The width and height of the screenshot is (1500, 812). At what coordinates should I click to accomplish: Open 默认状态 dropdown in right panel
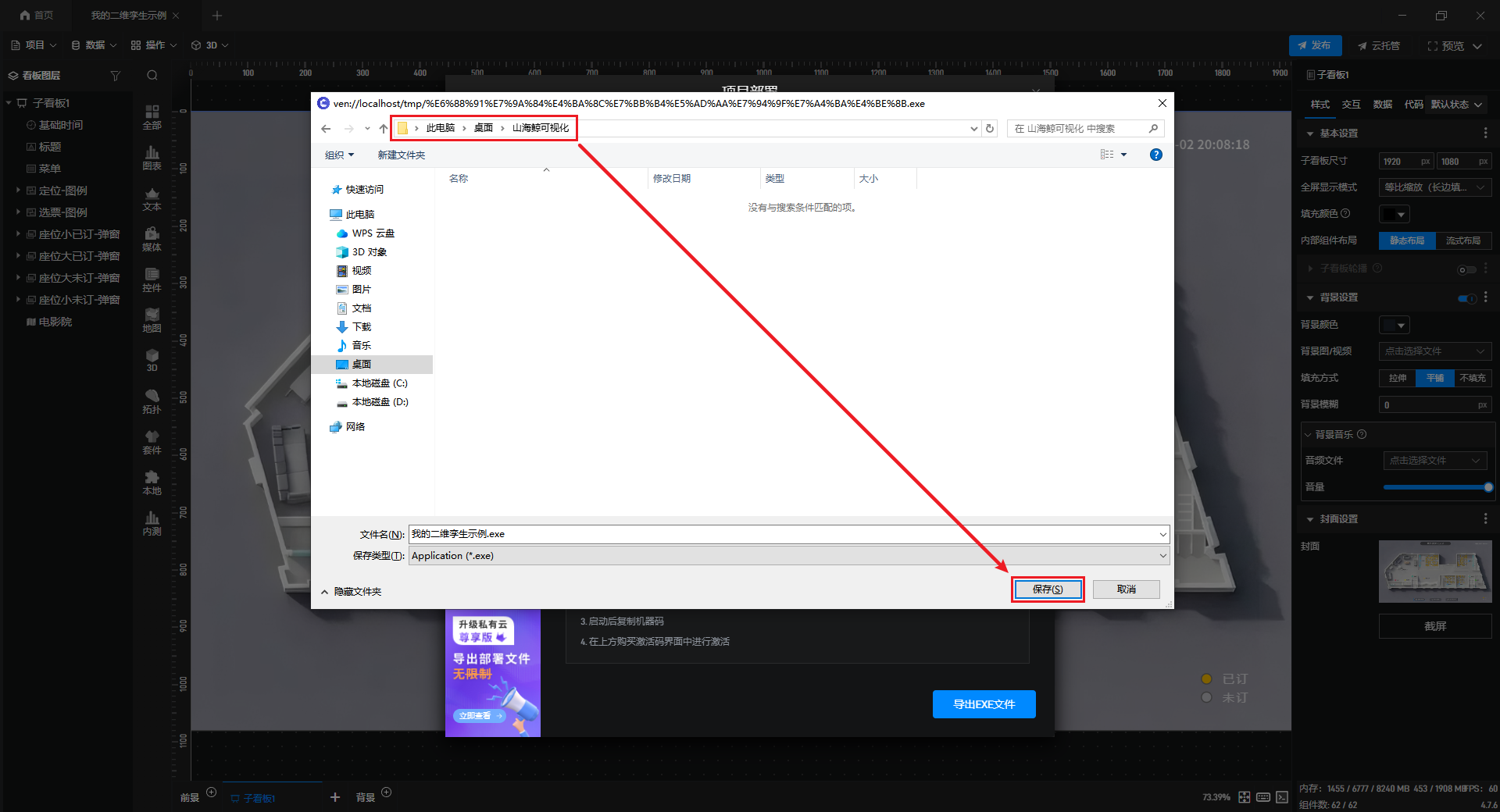[1457, 105]
